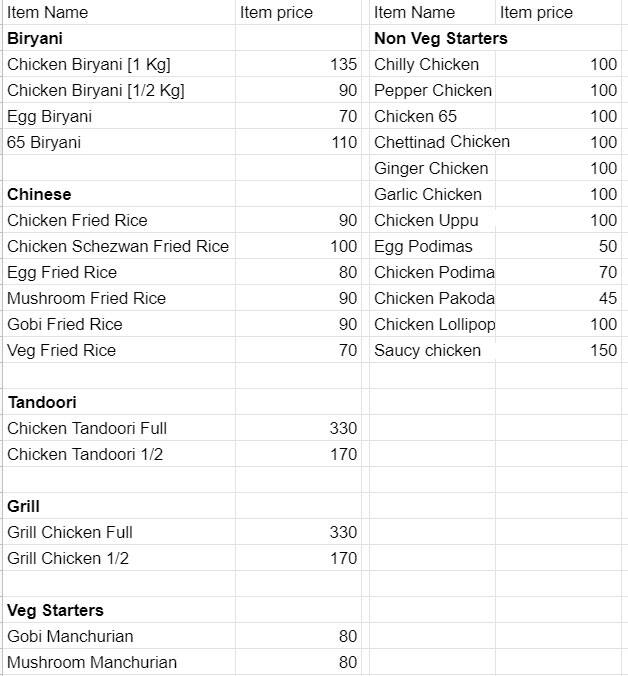Click the Mushroom Fried Rice cell
This screenshot has height=676, width=628.
86,298
